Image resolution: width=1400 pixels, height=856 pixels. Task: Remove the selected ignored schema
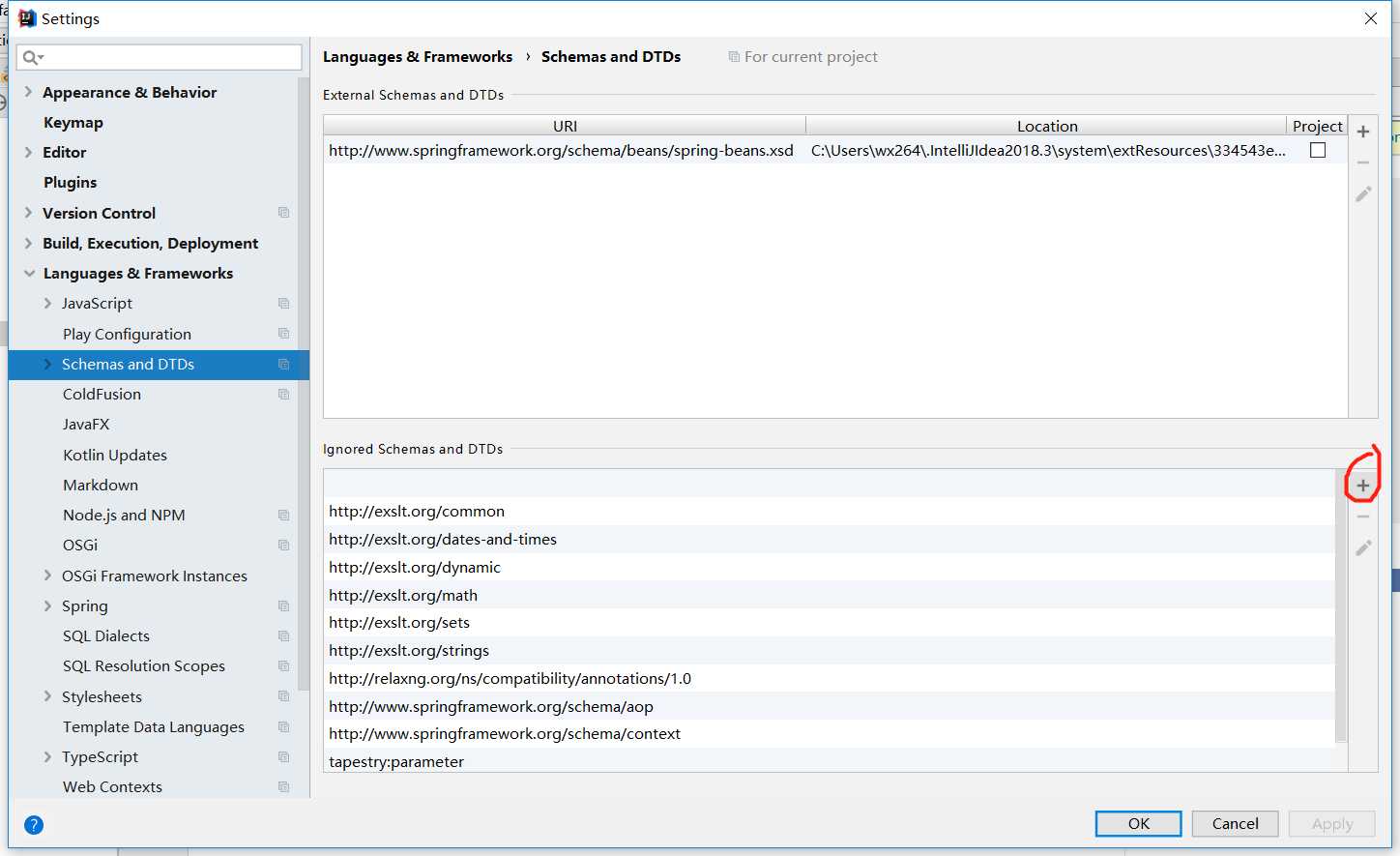coord(1363,517)
